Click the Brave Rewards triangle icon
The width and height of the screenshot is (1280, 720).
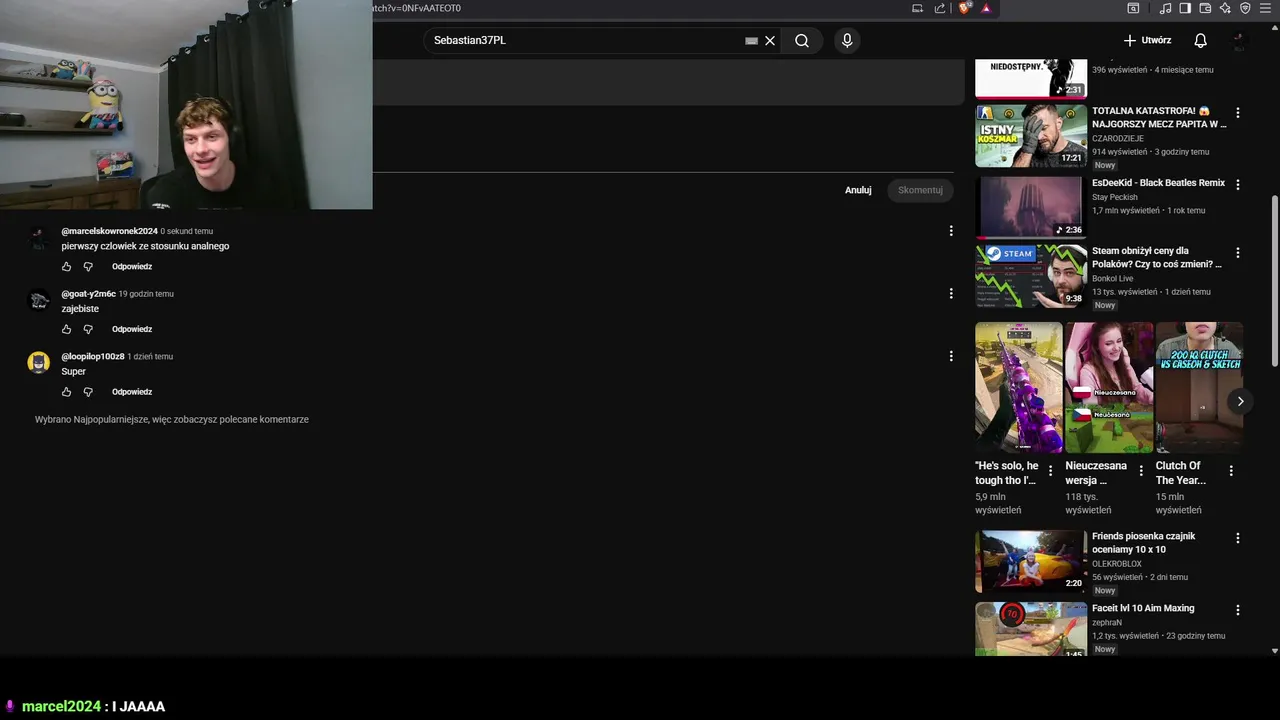pos(986,8)
